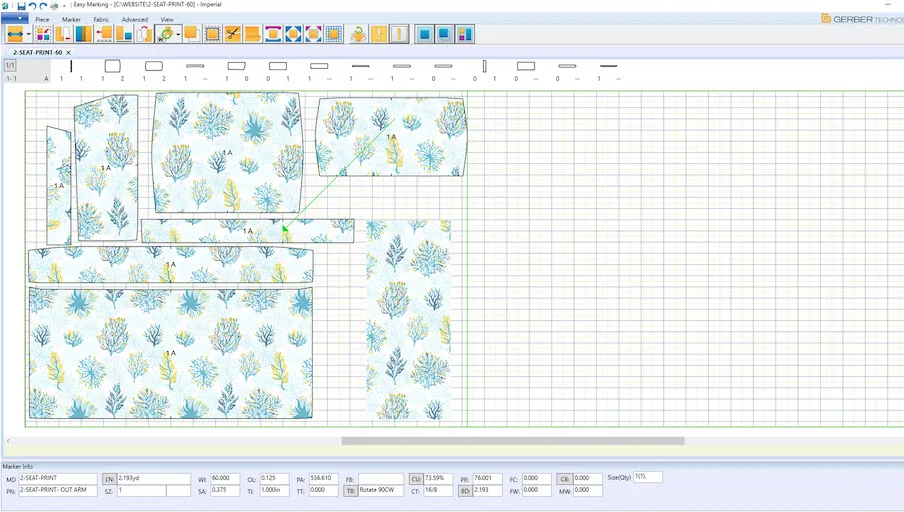
Task: Select the horizontal double-arrow move tool
Action: click(14, 34)
